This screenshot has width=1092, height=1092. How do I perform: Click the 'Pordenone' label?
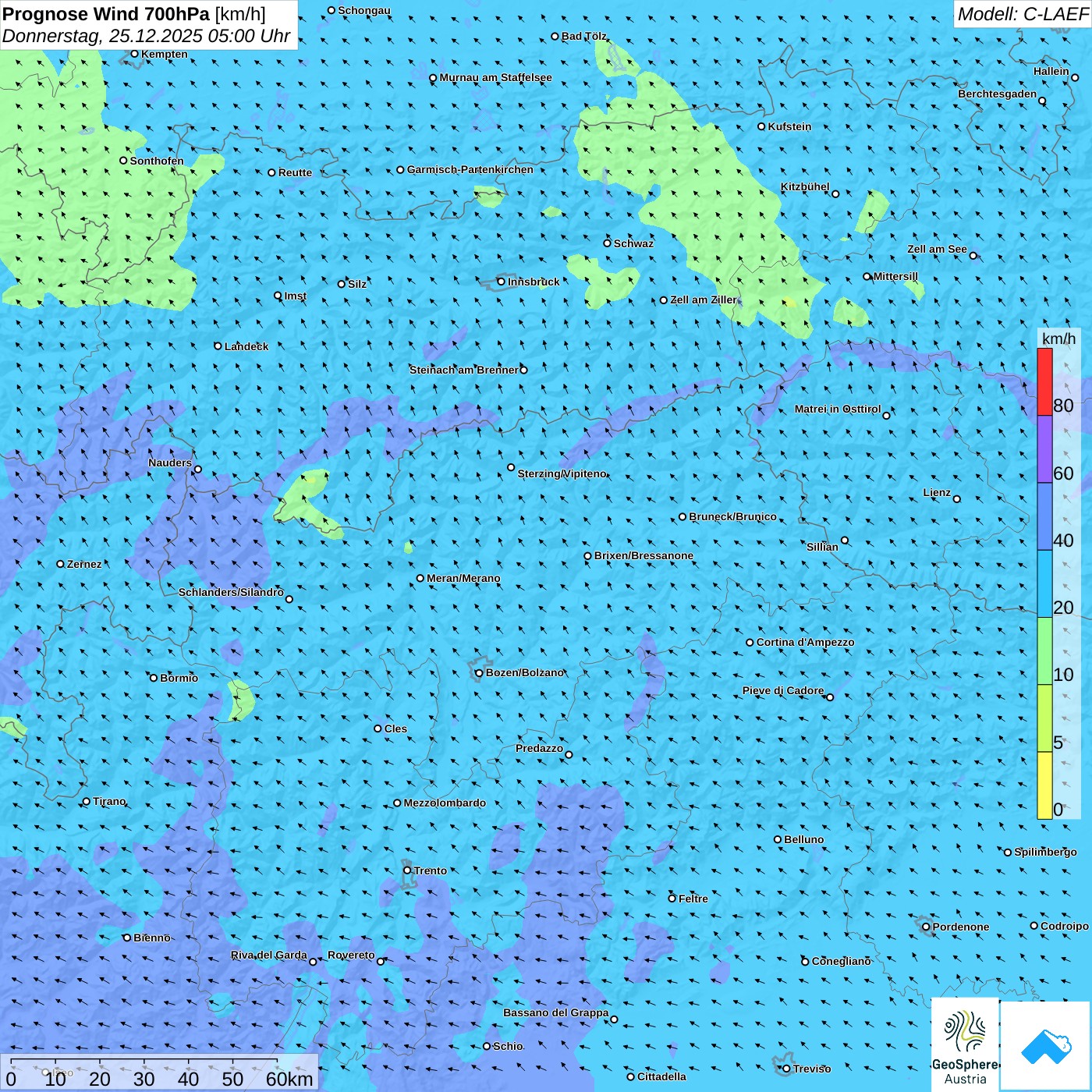click(961, 927)
